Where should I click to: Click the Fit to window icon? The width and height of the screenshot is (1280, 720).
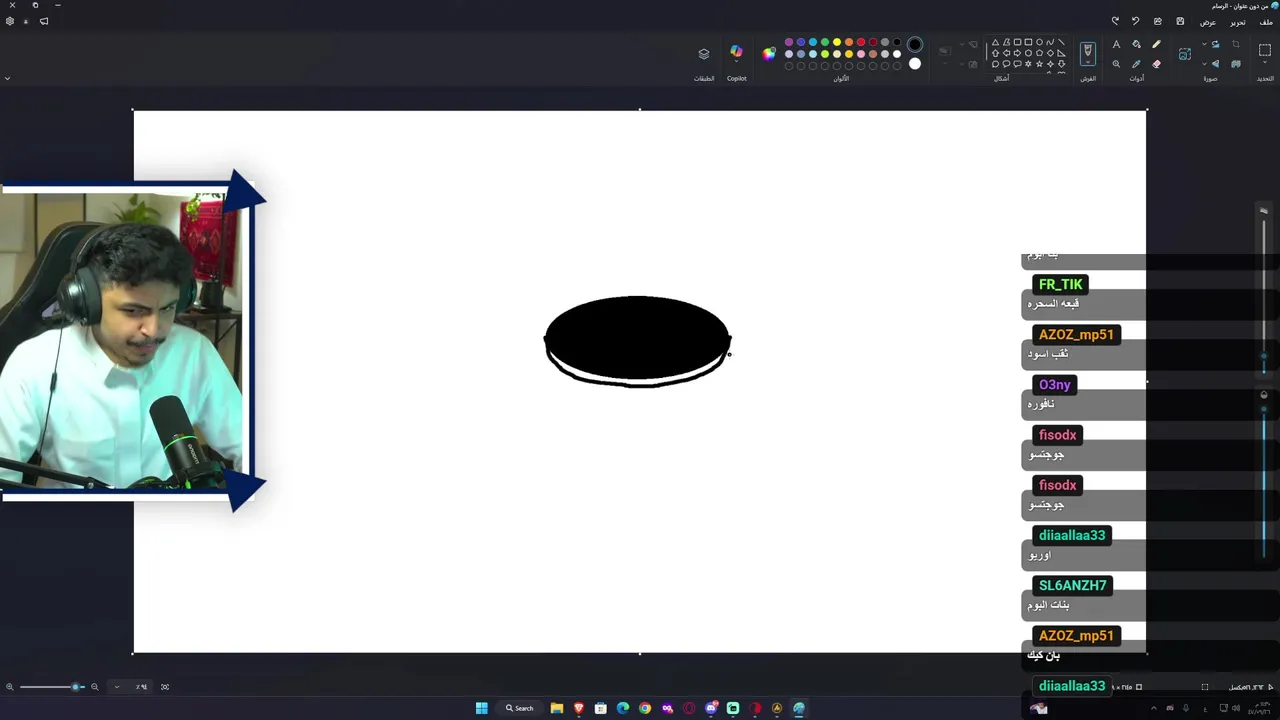point(165,686)
